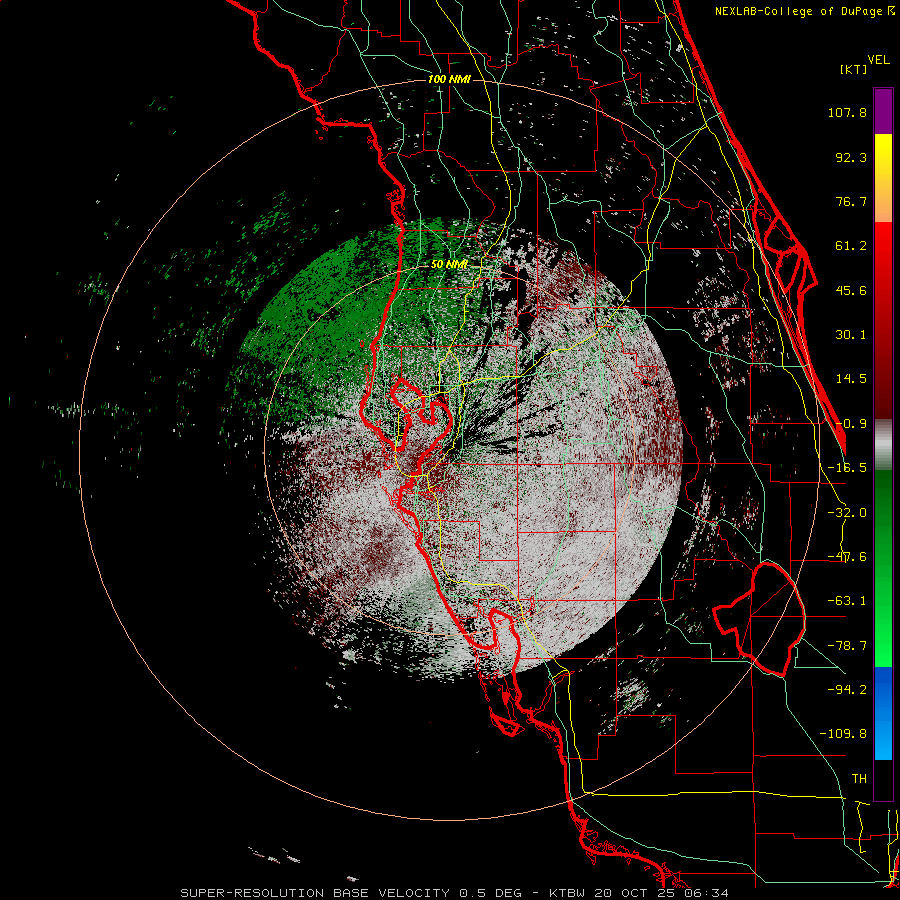
Task: Pick the green segment of the color bar
Action: (x=883, y=568)
